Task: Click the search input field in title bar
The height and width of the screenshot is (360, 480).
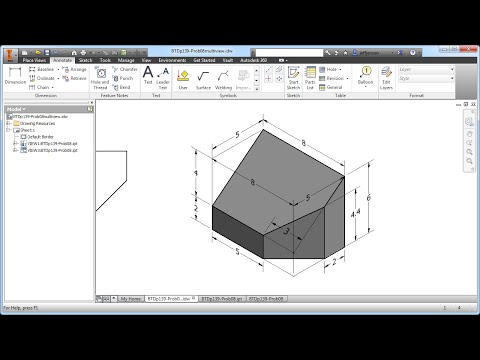Action: coord(289,53)
